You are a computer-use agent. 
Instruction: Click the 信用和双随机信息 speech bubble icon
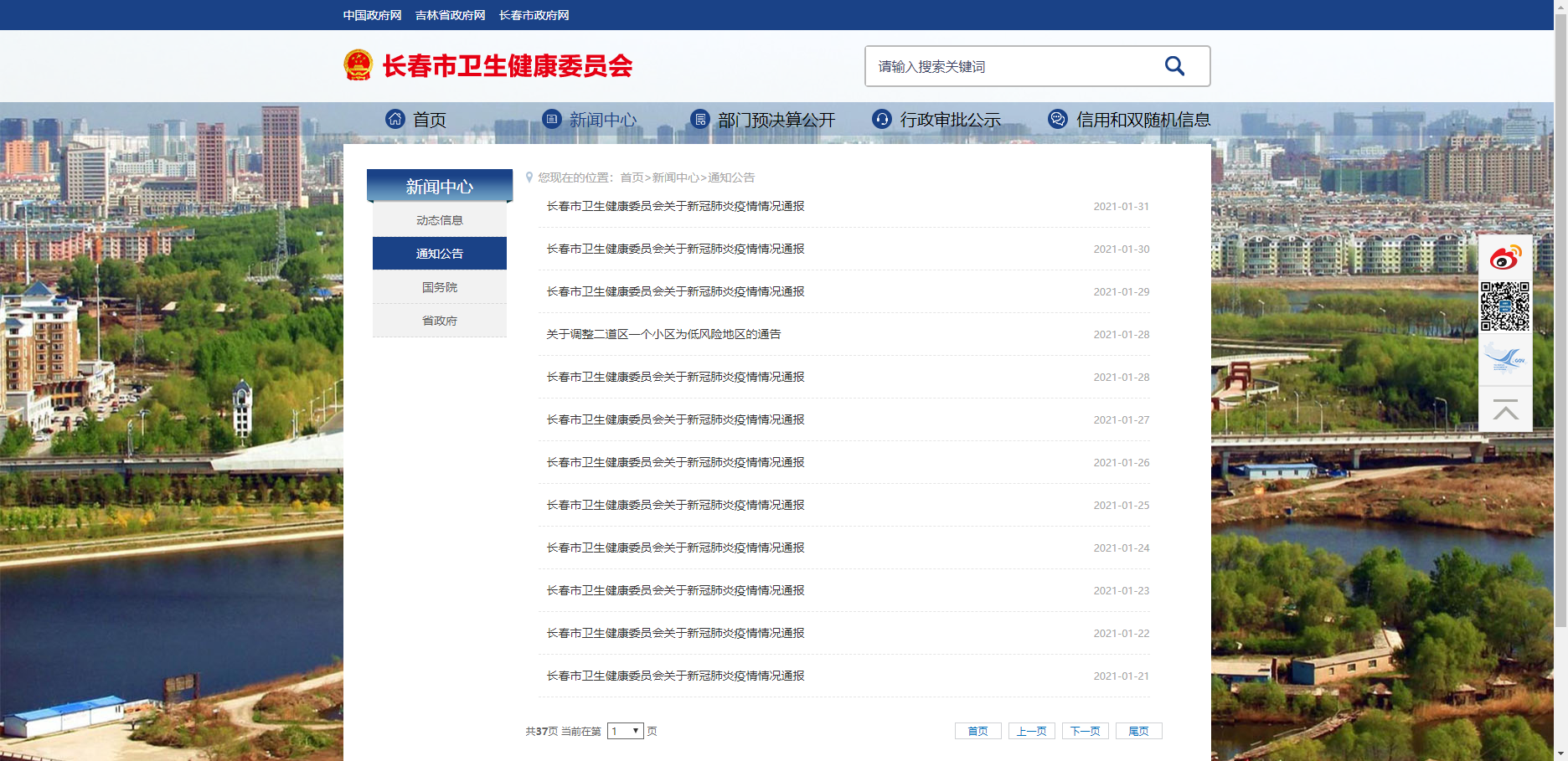pyautogui.click(x=1056, y=119)
